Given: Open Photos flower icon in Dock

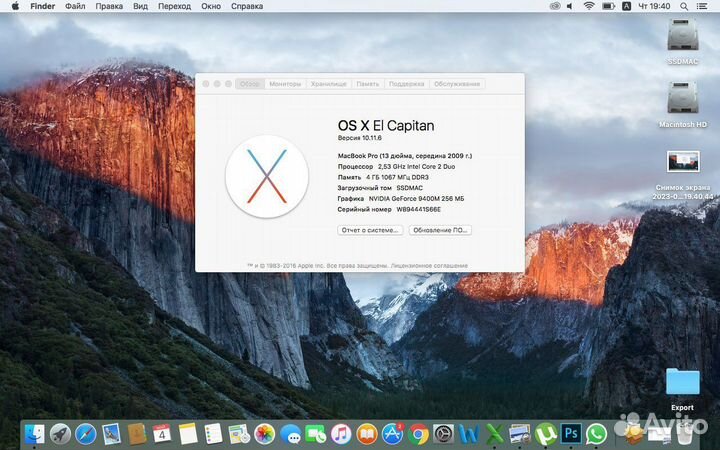Looking at the screenshot, I should pos(264,433).
